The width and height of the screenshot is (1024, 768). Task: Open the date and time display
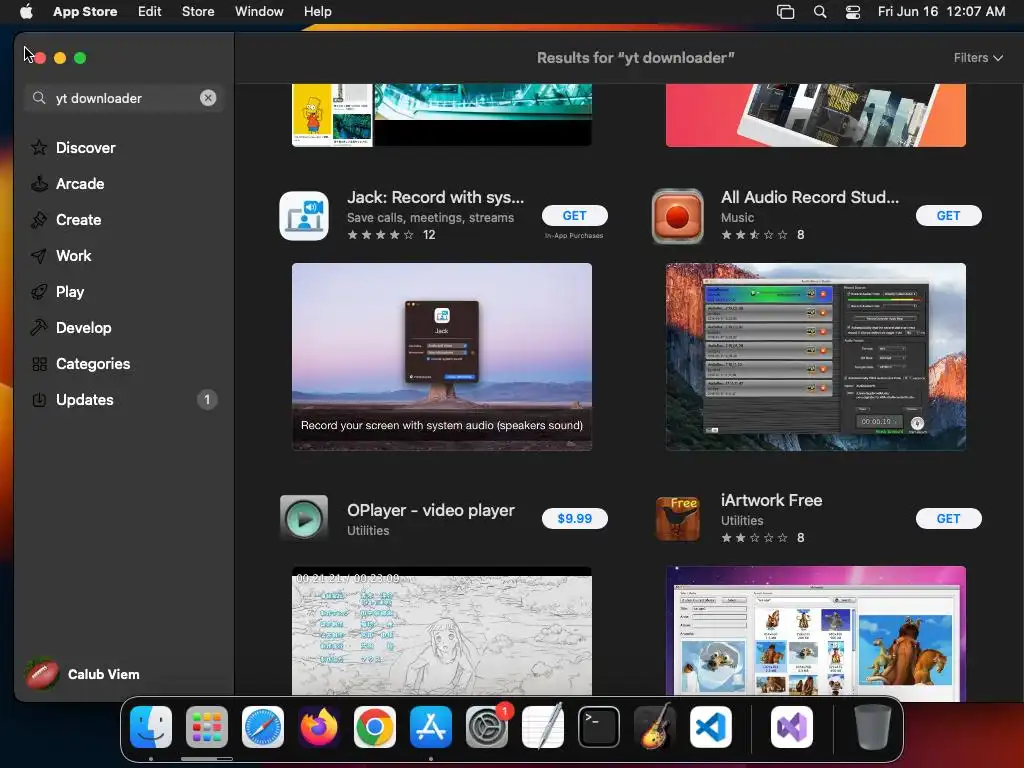click(941, 11)
